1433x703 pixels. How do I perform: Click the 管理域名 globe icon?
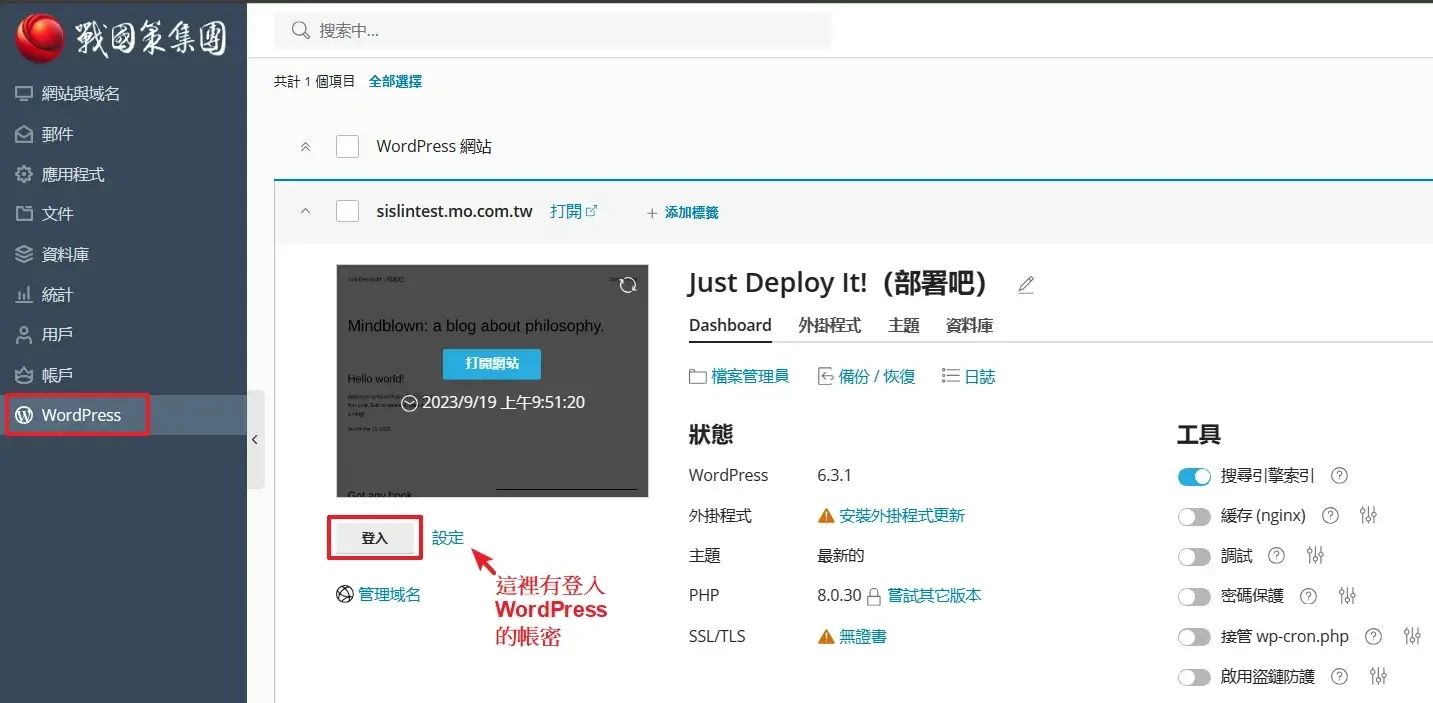(344, 595)
